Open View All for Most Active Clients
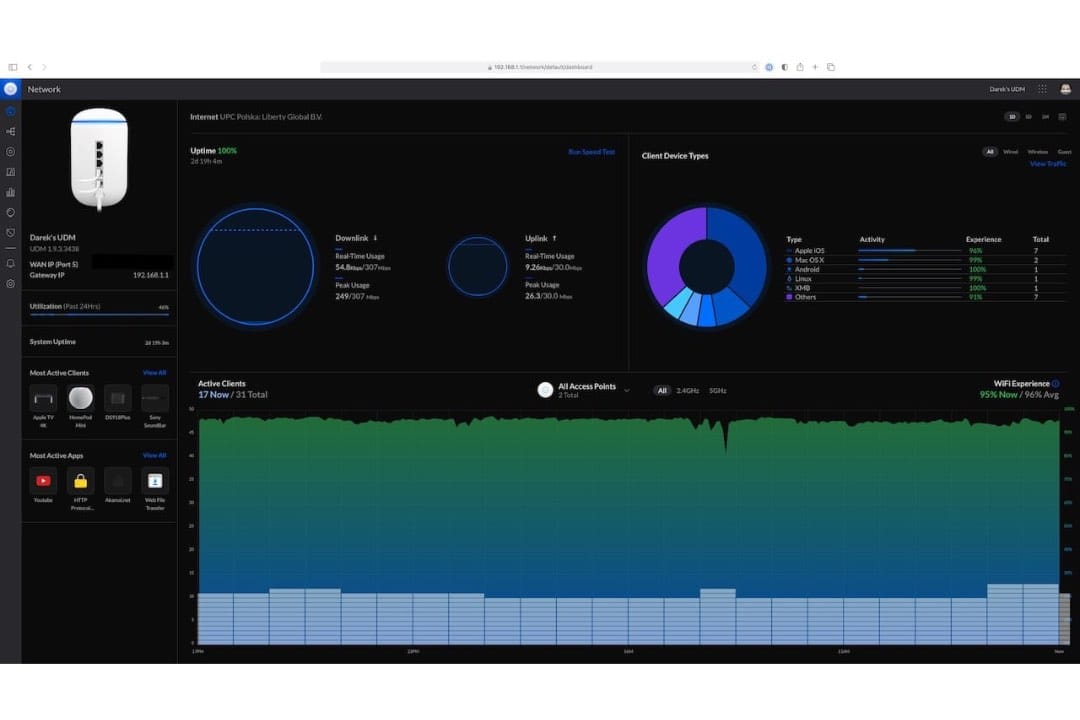Image resolution: width=1080 pixels, height=720 pixels. tap(154, 373)
